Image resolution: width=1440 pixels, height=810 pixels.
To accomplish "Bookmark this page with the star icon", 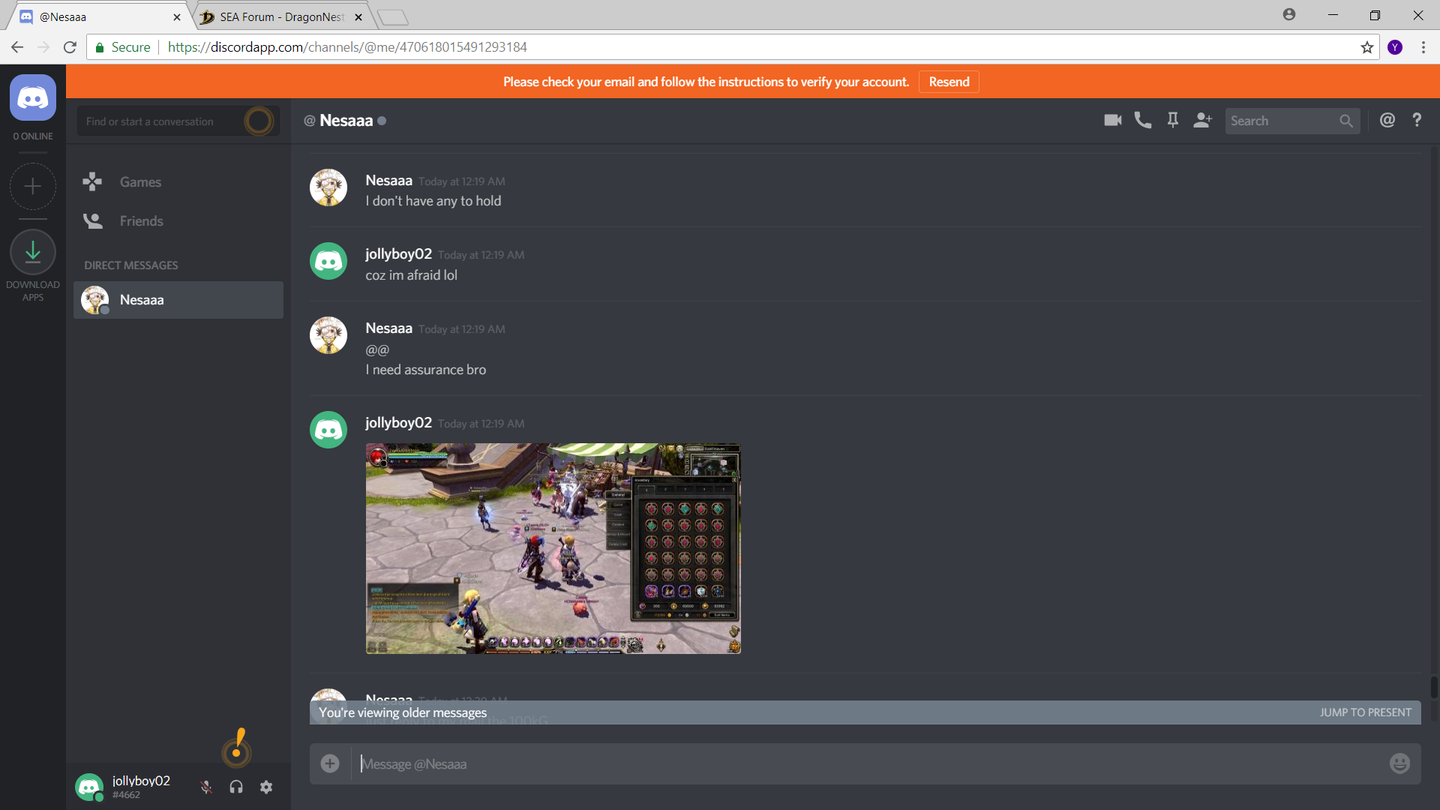I will (1367, 47).
